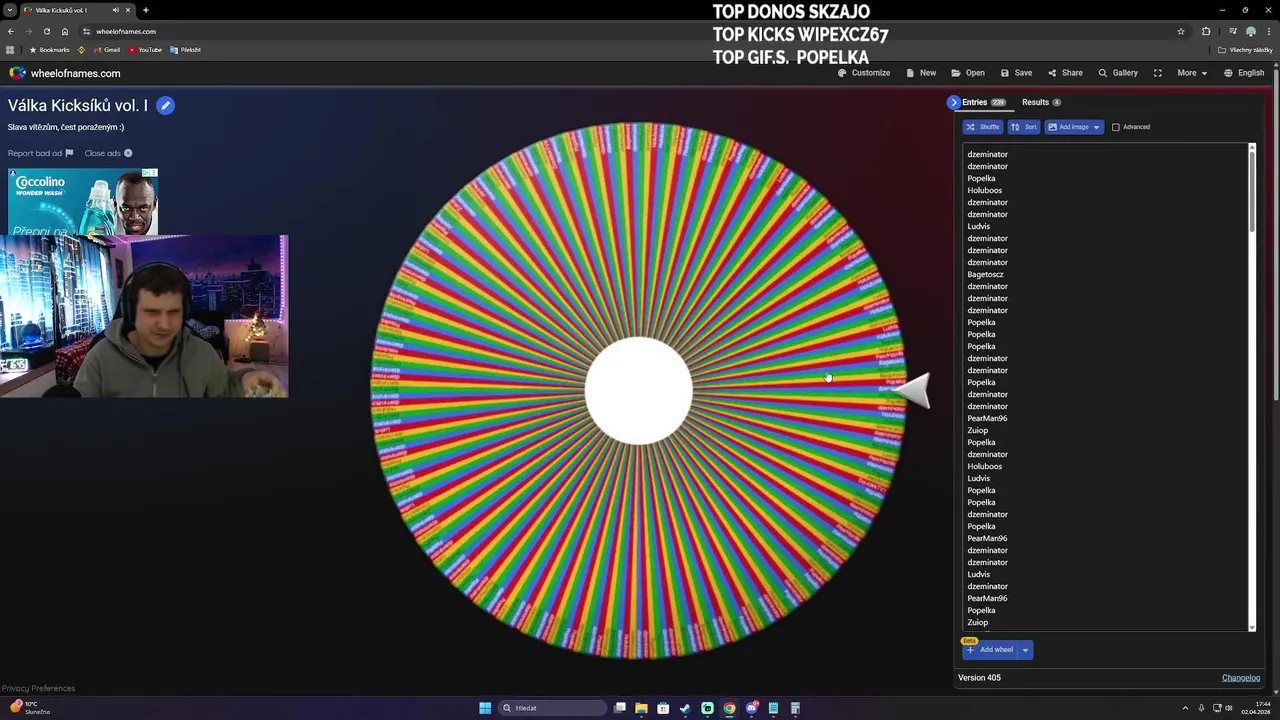Viewport: 1280px width, 720px height.
Task: Open Bookmarks folder in bookmarks bar
Action: [49, 50]
